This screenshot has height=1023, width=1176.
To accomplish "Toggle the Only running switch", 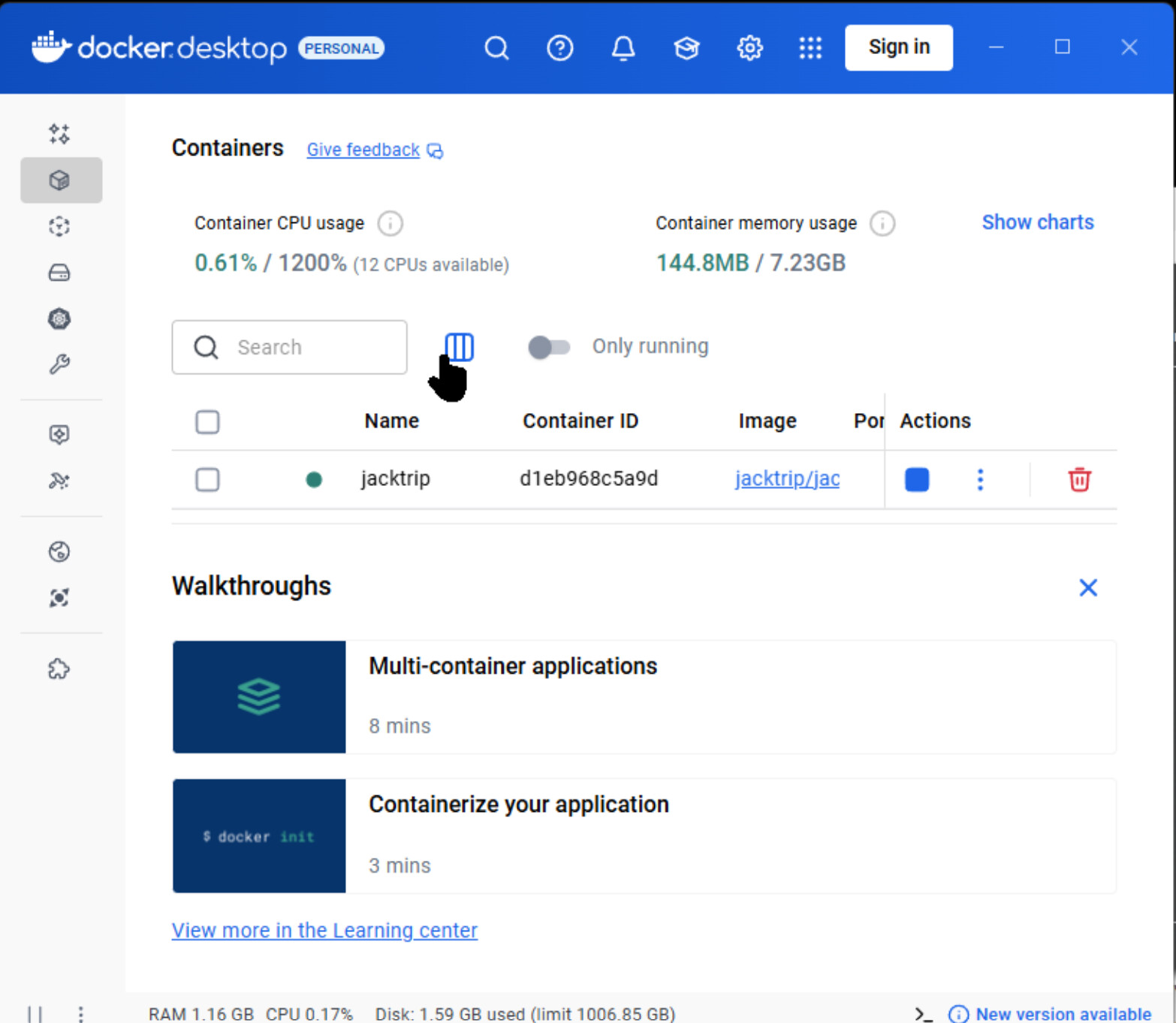I will click(x=549, y=347).
